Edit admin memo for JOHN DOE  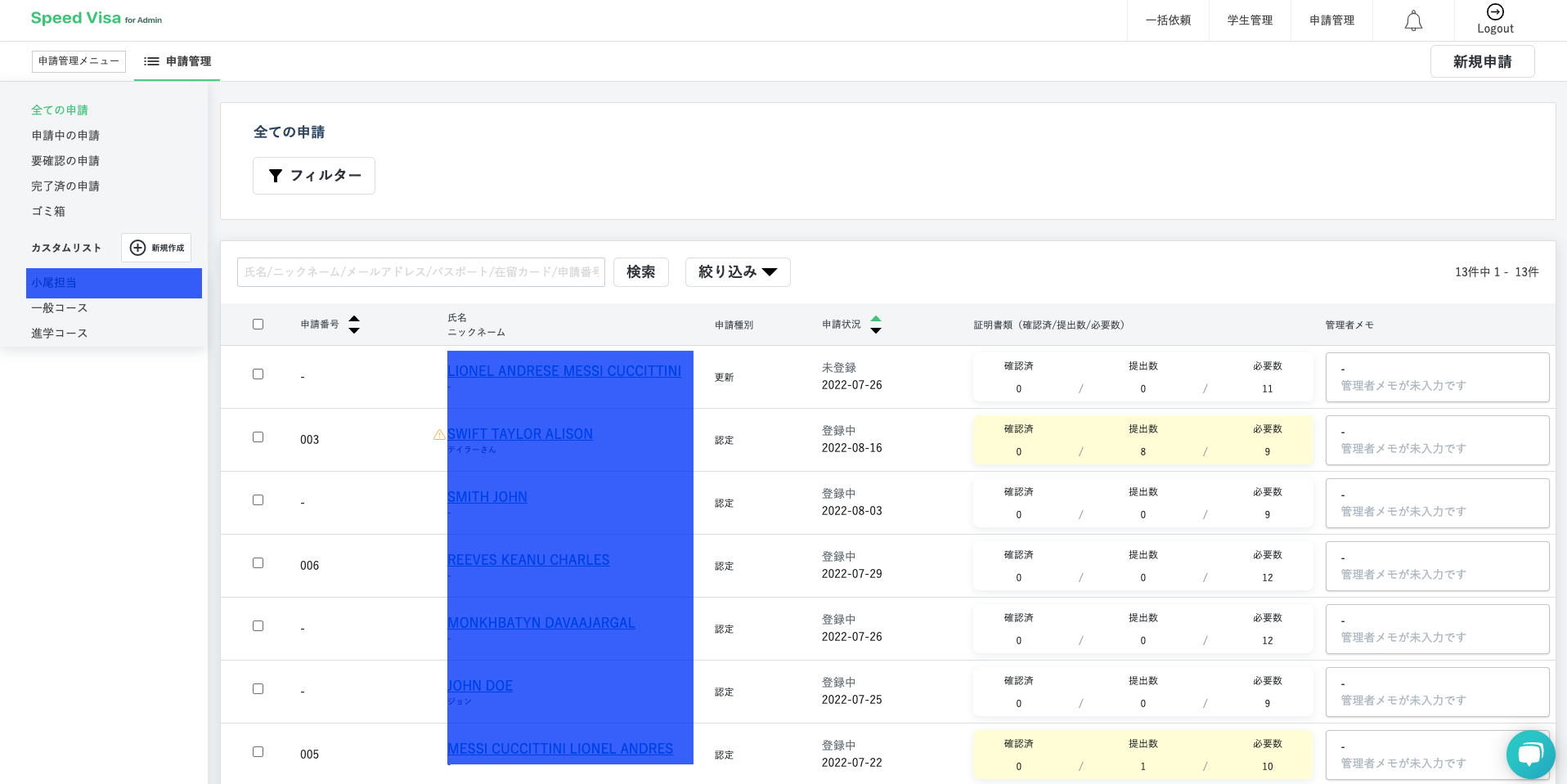click(x=1437, y=692)
